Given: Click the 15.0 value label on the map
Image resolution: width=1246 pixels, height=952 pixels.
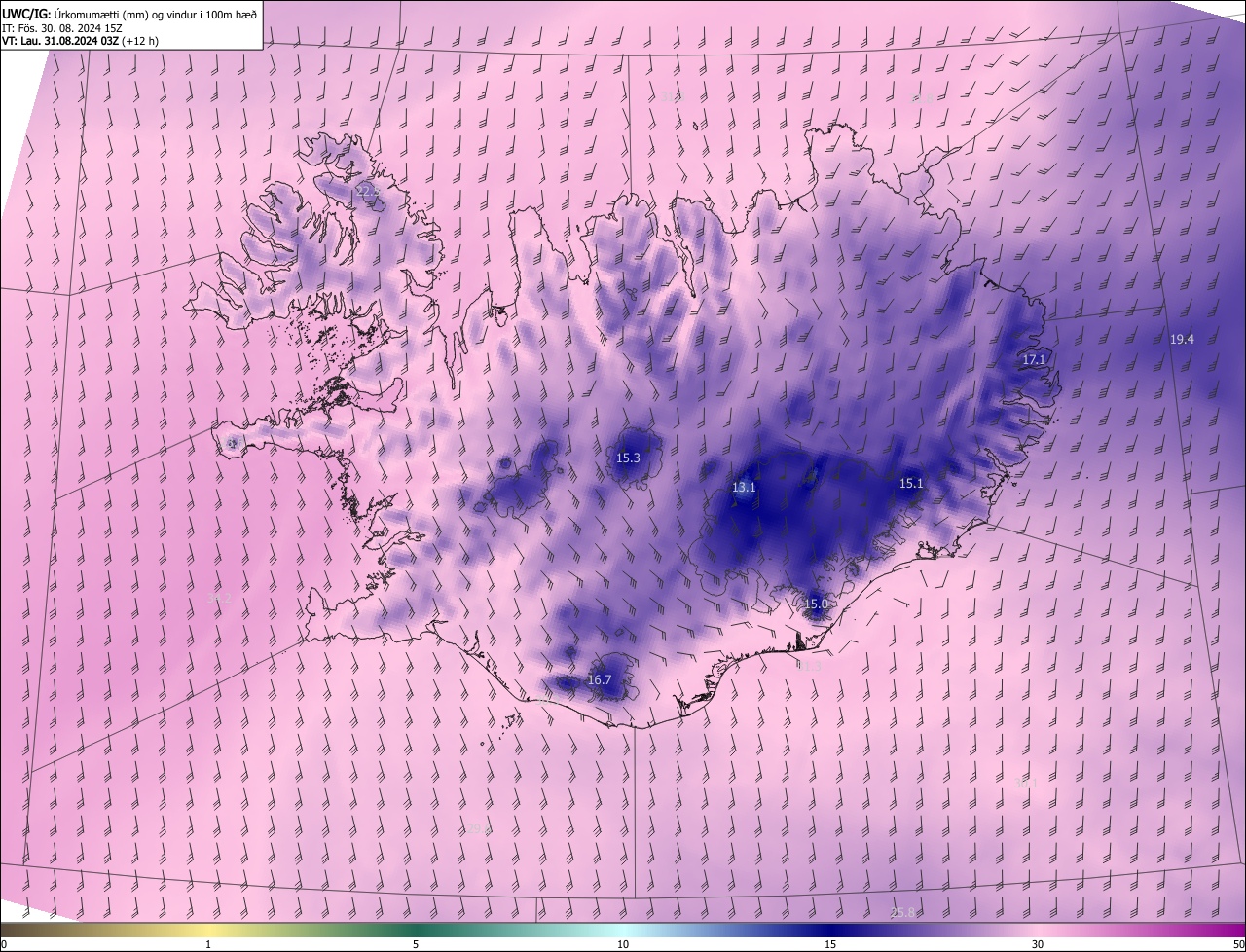Looking at the screenshot, I should click(x=816, y=604).
